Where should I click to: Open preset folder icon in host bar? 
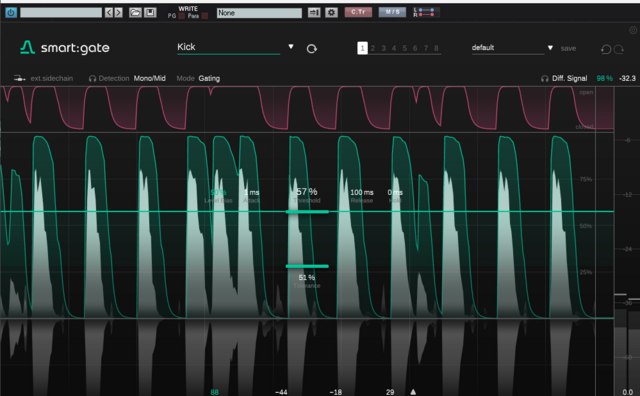pyautogui.click(x=135, y=13)
